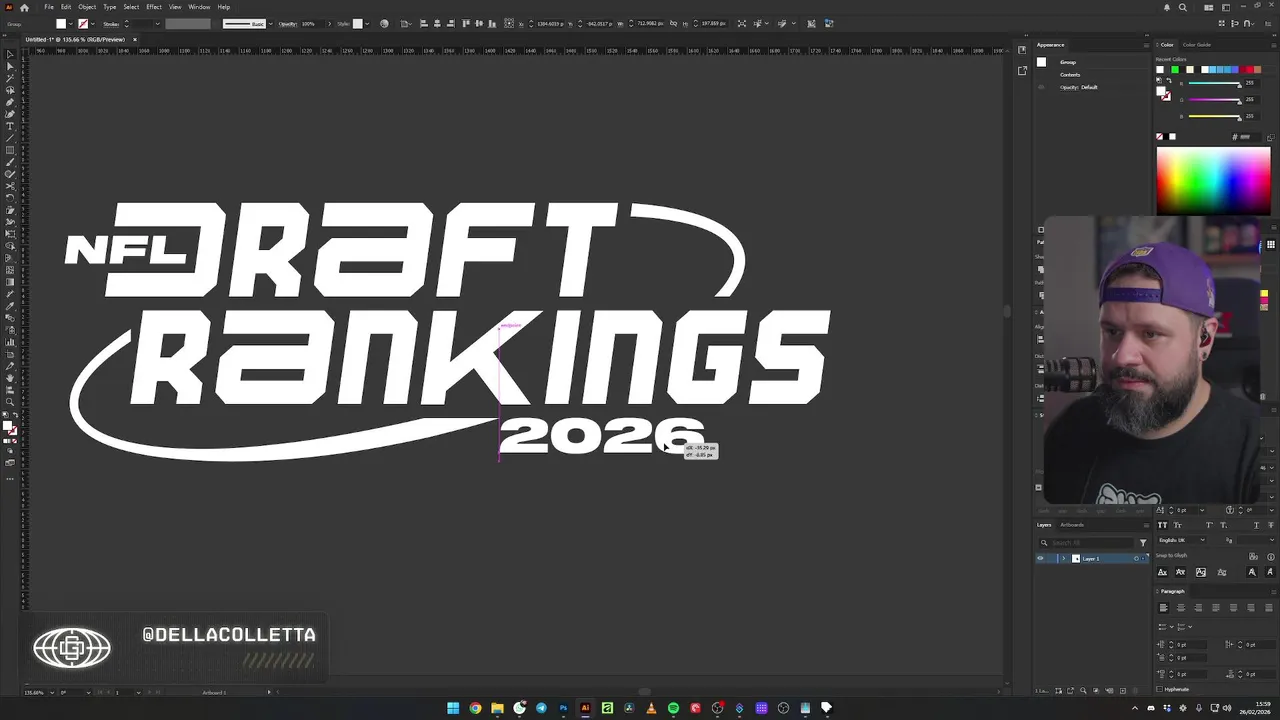1280x720 pixels.
Task: Click the Opacity link in control bar
Action: pos(288,24)
